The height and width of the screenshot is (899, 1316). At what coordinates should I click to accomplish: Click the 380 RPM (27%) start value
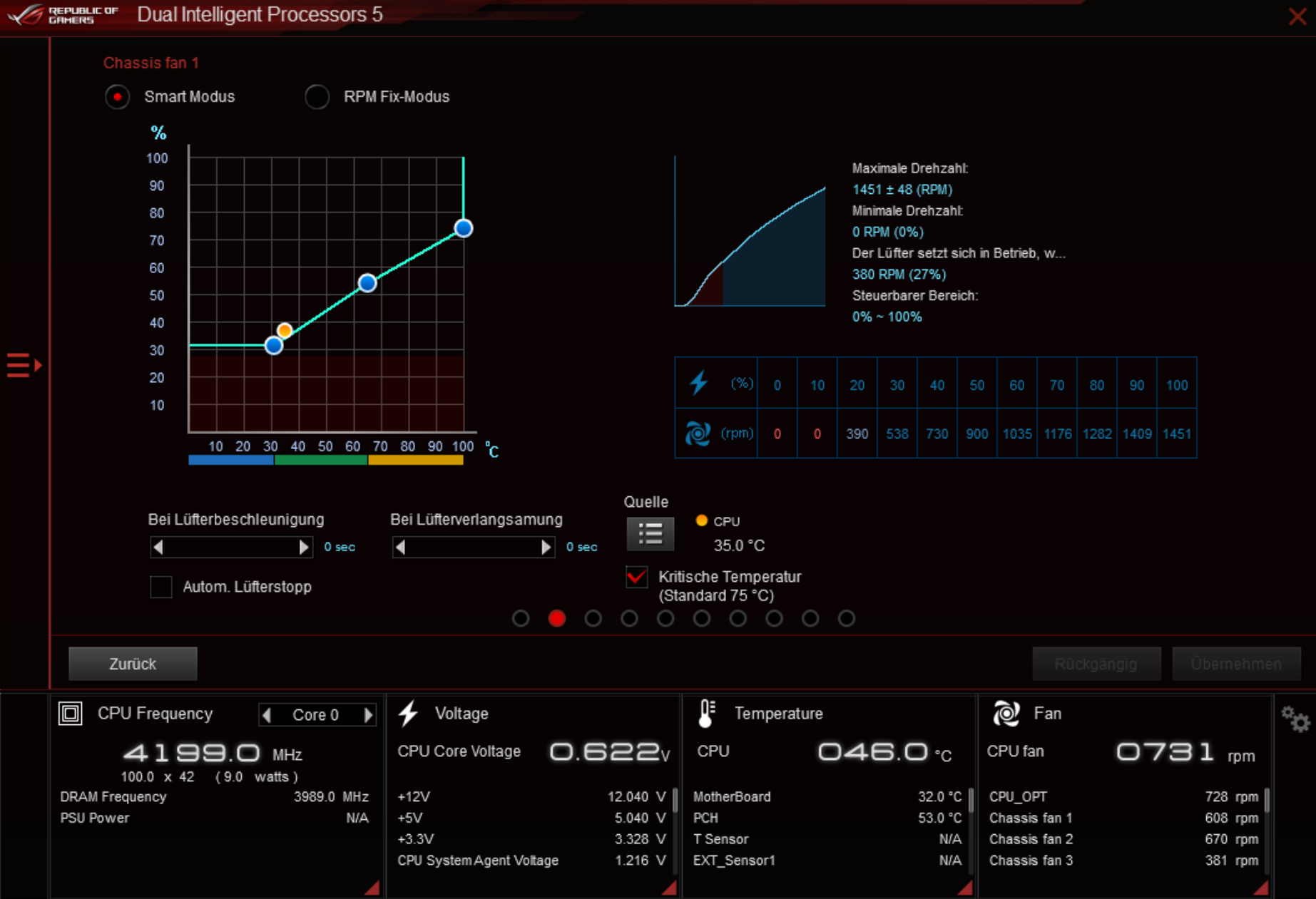pos(899,274)
